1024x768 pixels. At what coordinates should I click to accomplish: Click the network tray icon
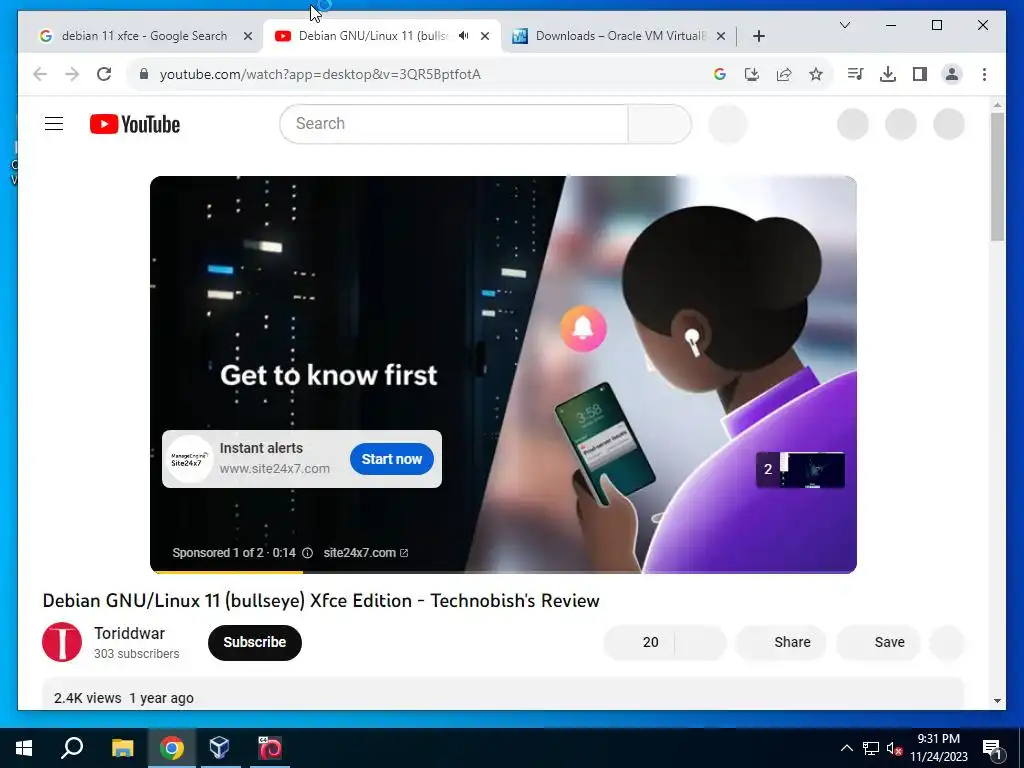tap(871, 748)
